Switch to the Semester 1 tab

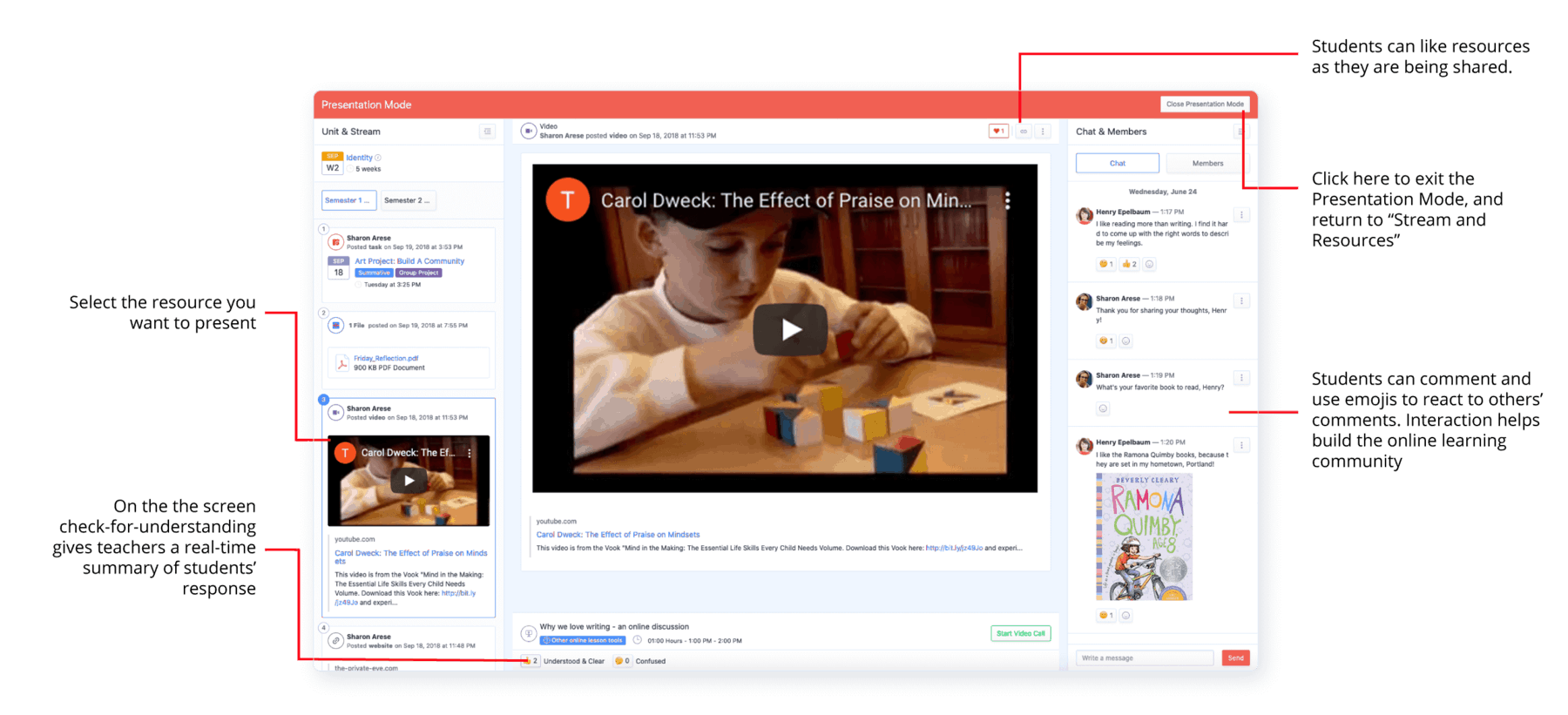[348, 200]
